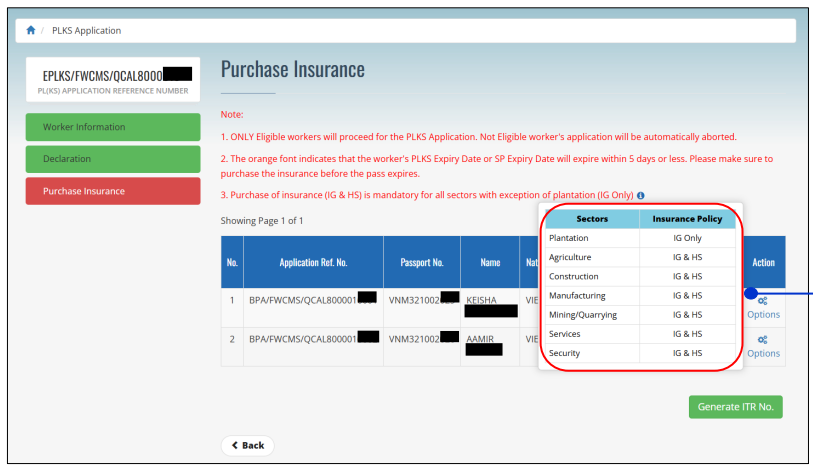Viewport: 813px width, 468px height.
Task: Open Worker Information step
Action: [113, 127]
